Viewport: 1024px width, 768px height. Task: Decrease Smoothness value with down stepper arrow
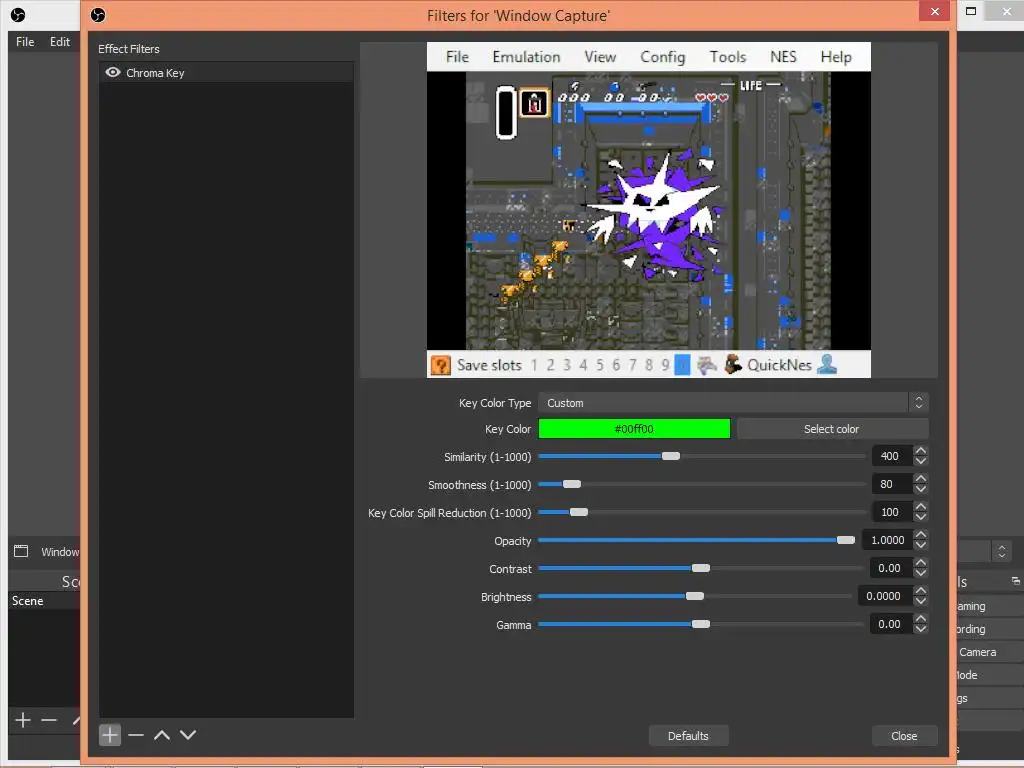pyautogui.click(x=921, y=489)
